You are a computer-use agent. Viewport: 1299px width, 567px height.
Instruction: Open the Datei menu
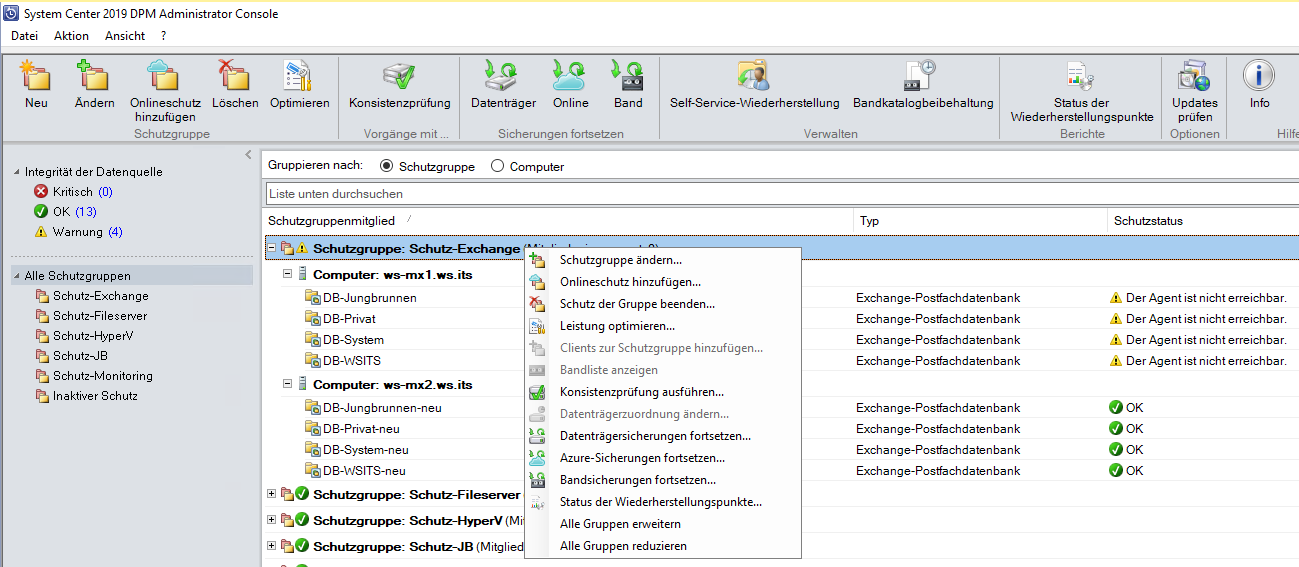(x=24, y=35)
